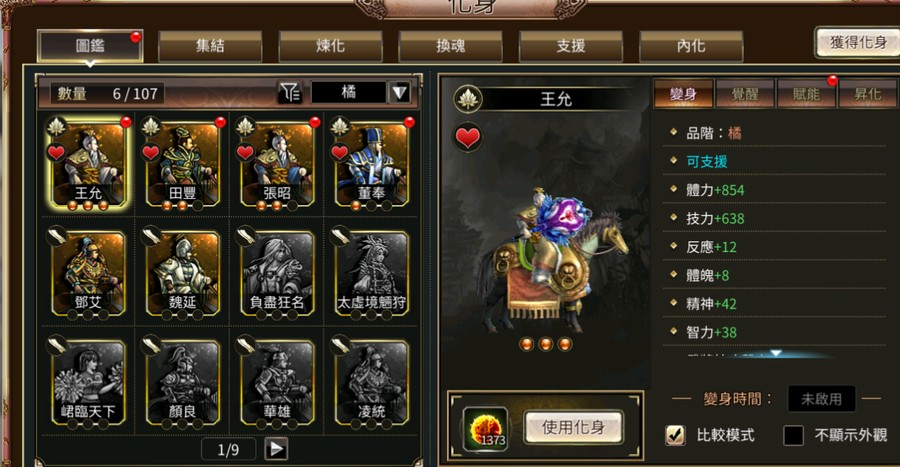
Task: Open the 橘 grade dropdown arrow
Action: tap(400, 92)
